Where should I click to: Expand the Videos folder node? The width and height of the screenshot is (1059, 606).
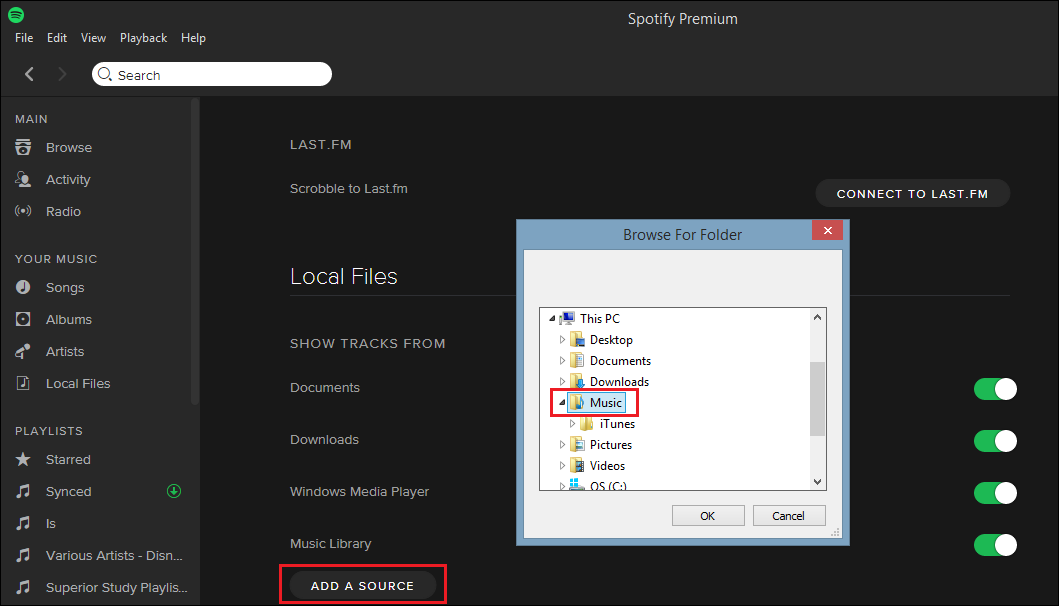[x=562, y=465]
